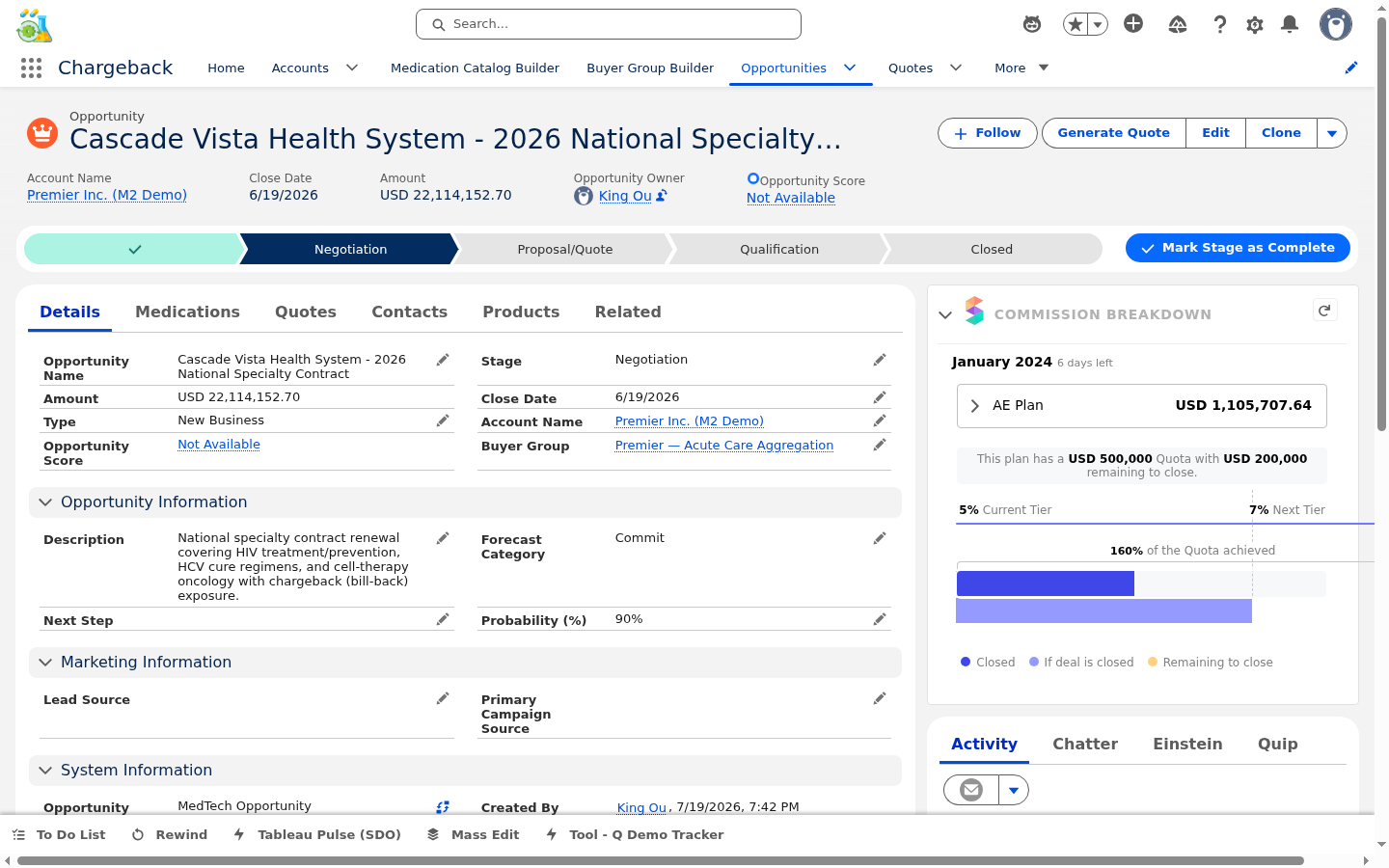Image resolution: width=1389 pixels, height=868 pixels.
Task: Click Generate Quote button
Action: [x=1114, y=133]
